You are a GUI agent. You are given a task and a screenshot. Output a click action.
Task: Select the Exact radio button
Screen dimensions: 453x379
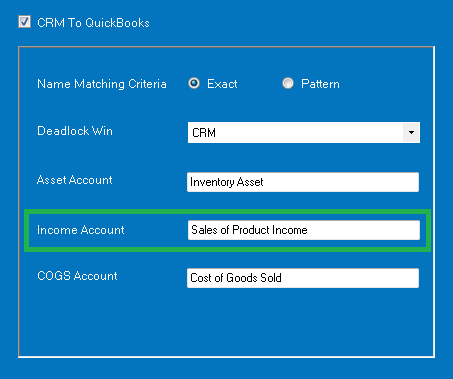tap(194, 83)
